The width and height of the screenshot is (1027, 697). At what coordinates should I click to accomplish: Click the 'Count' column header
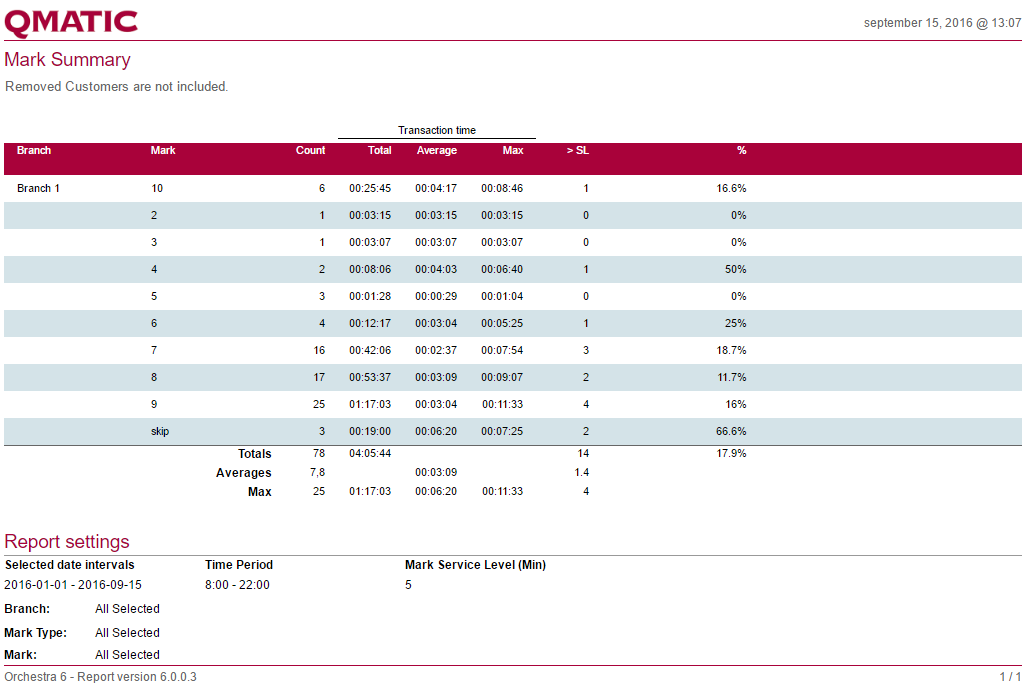click(x=310, y=151)
